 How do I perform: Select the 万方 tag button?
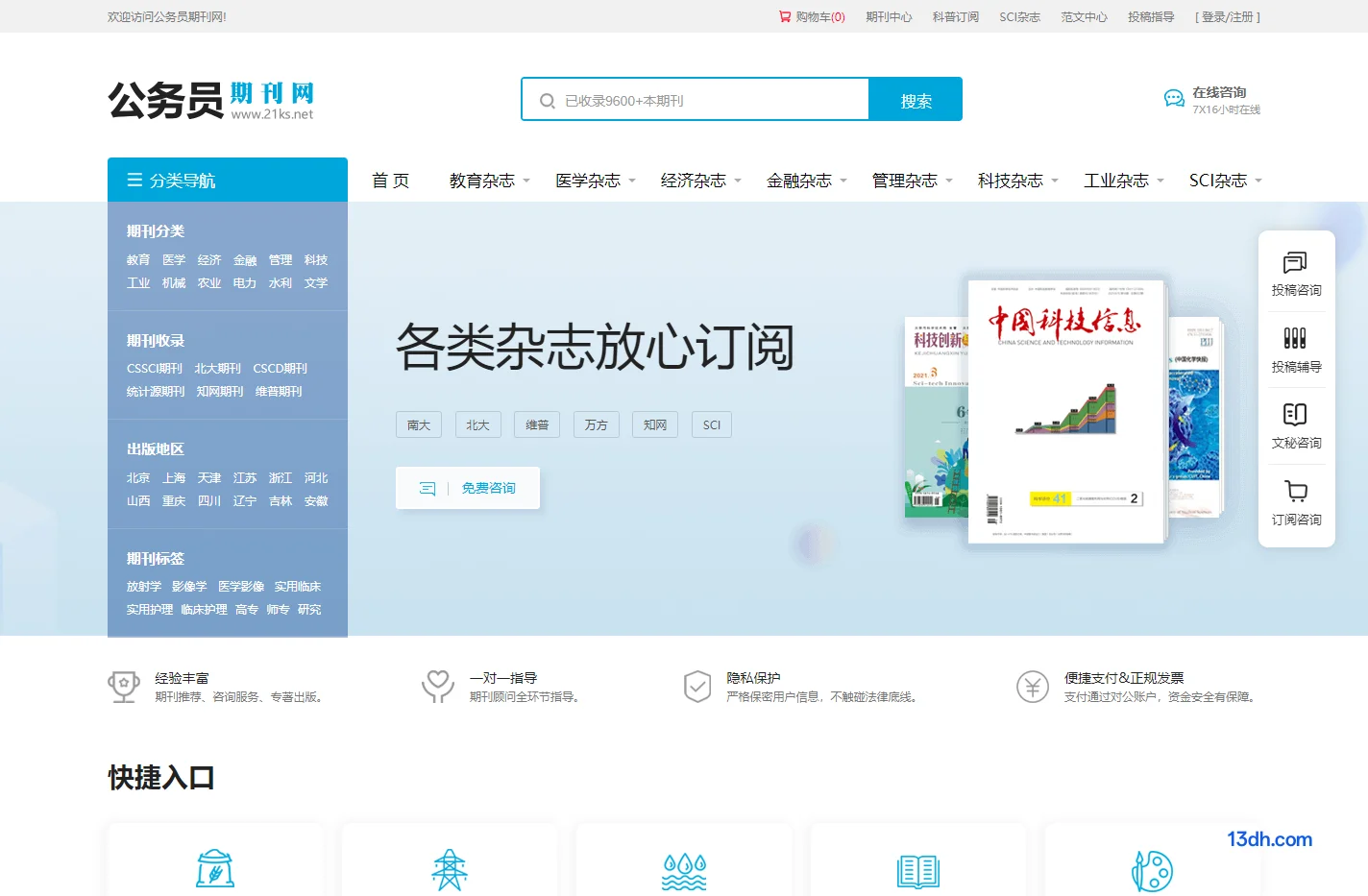tap(597, 424)
